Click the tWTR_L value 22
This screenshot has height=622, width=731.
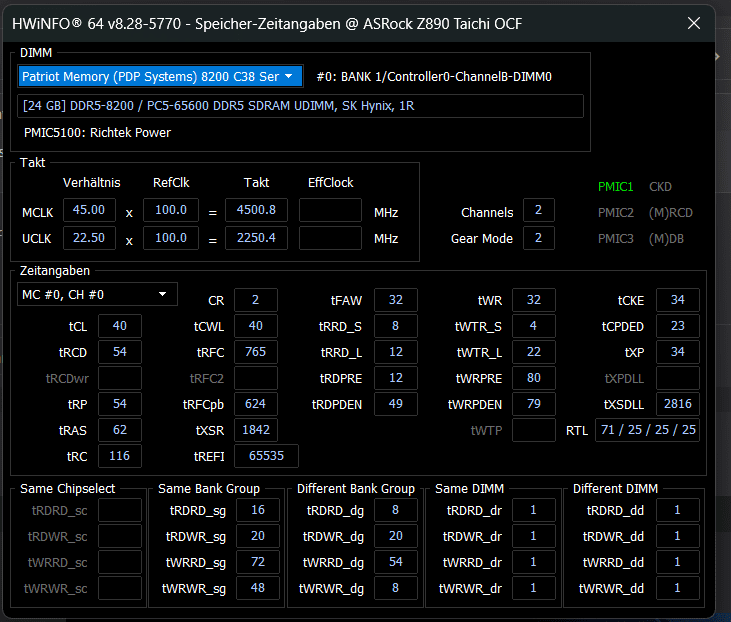[534, 352]
